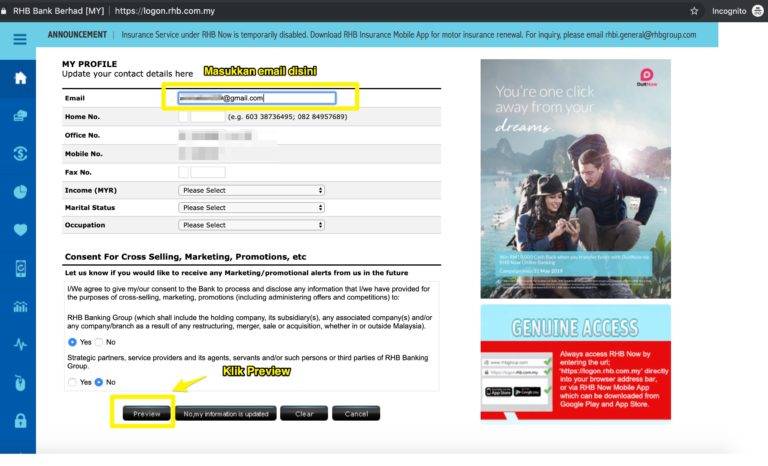Select Yes for strategic partners consent
Viewport: 768px width, 466px height.
pos(72,382)
